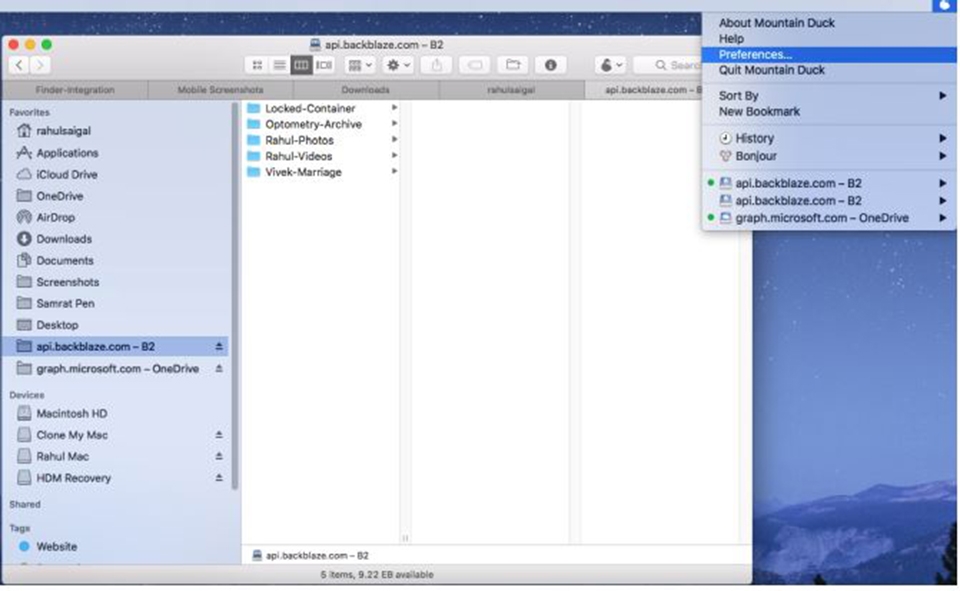Open first connected api.backblaze.com – B2 bookmark
The image size is (960, 591).
pos(830,183)
